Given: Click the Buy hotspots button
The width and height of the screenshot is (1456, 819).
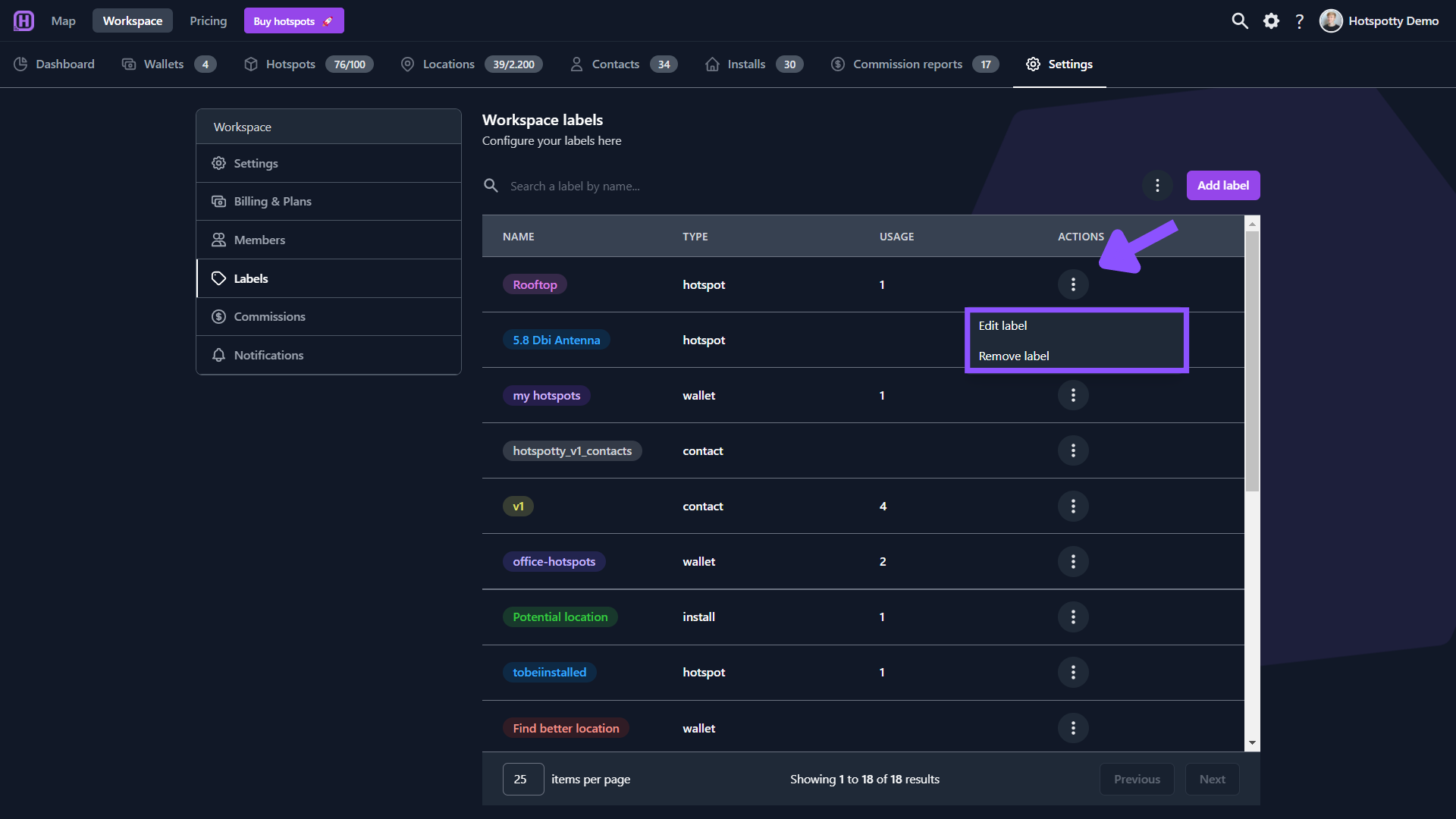Looking at the screenshot, I should [294, 20].
